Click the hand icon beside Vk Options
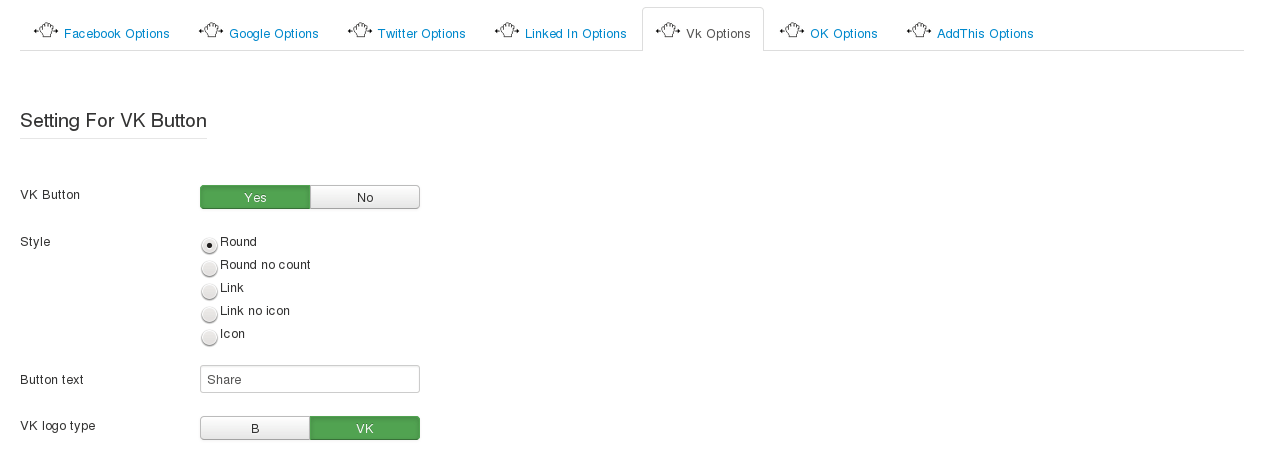This screenshot has width=1264, height=460. pyautogui.click(x=669, y=30)
